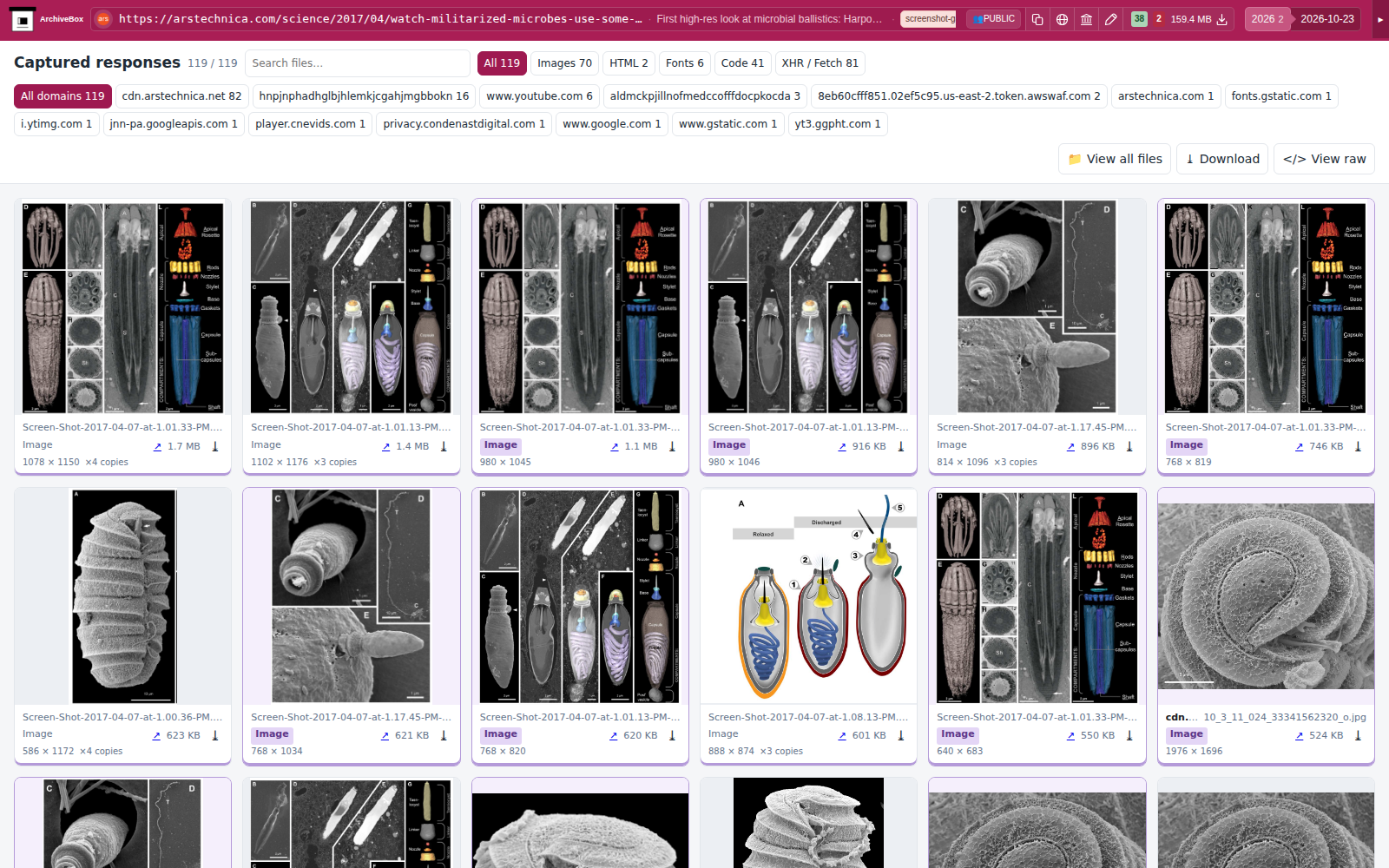Open the 1.7 MB image in a new tab
This screenshot has height=868, width=1389.
(x=157, y=447)
